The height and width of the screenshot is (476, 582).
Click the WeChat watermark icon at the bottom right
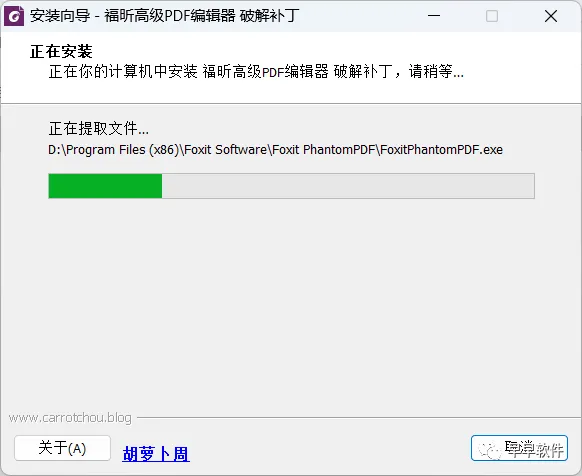489,450
